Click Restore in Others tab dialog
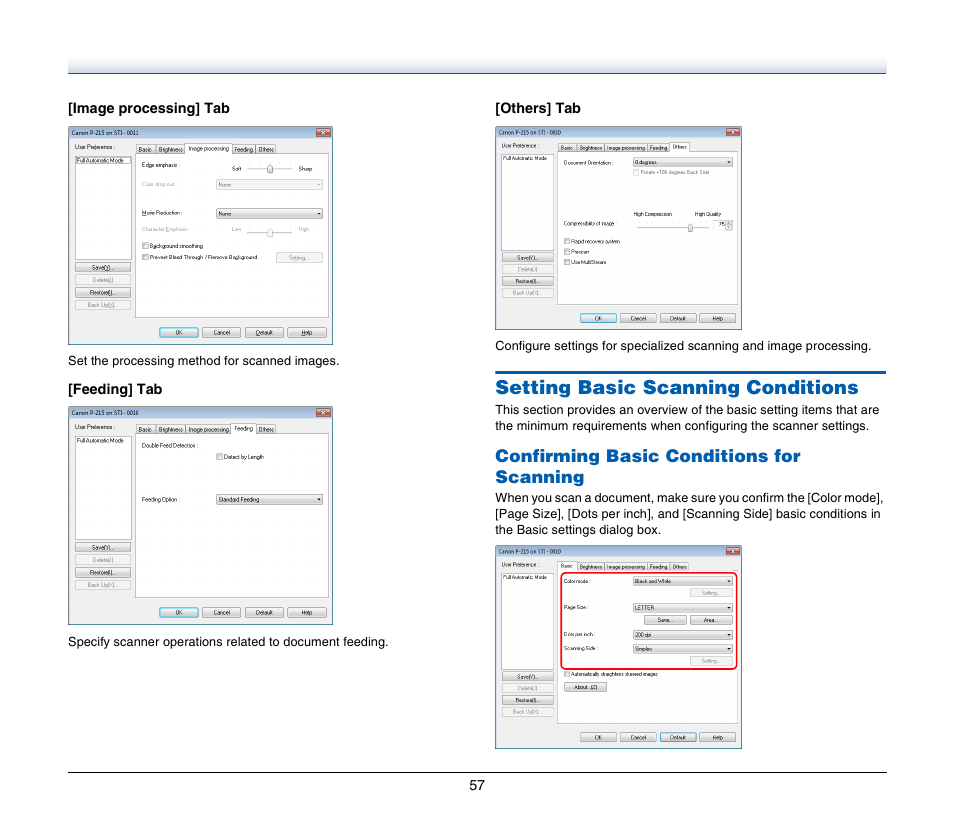Viewport: 954px width, 818px height. click(527, 281)
